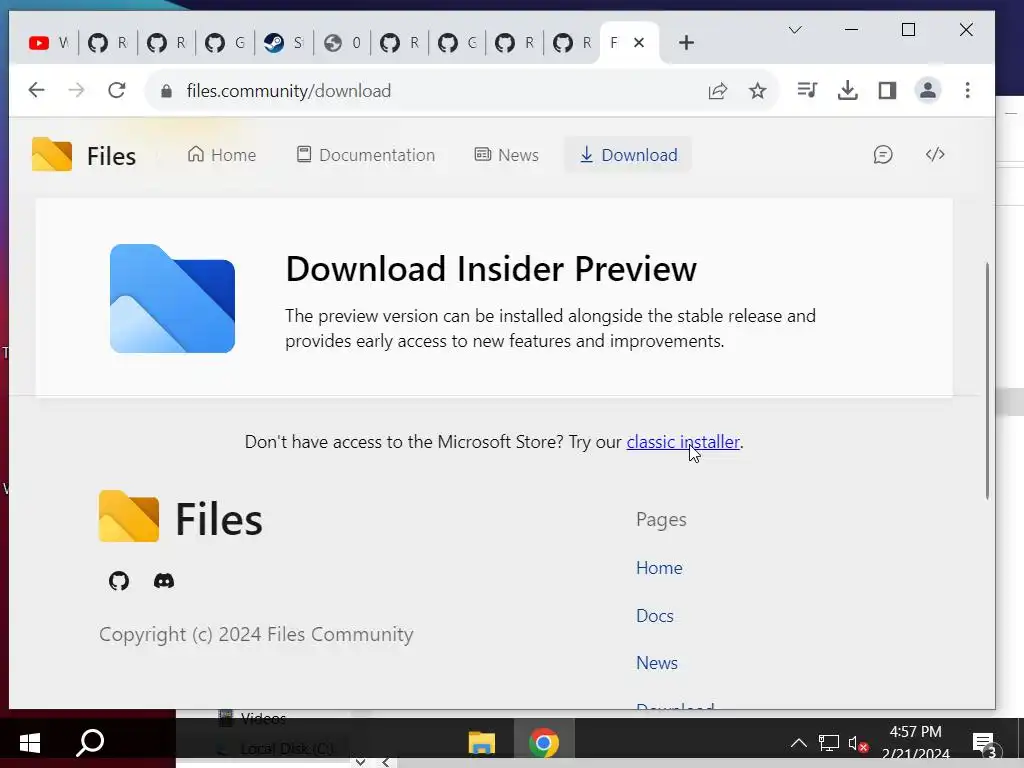Screen dimensions: 1024x768
Task: Bookmark this page with the star icon
Action: point(758,91)
